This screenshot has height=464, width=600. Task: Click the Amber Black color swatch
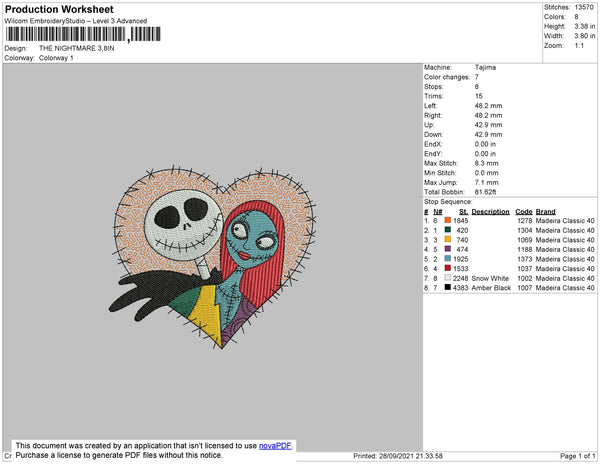[448, 287]
